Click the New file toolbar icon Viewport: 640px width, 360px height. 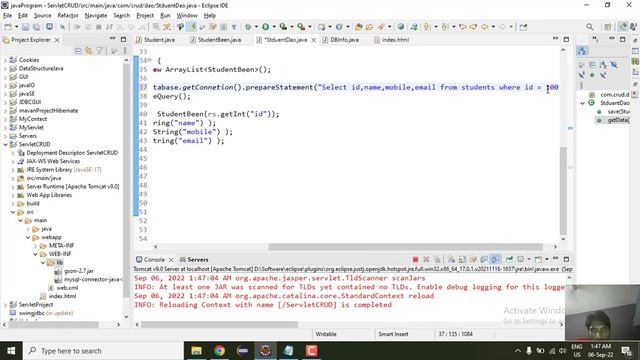coord(8,27)
